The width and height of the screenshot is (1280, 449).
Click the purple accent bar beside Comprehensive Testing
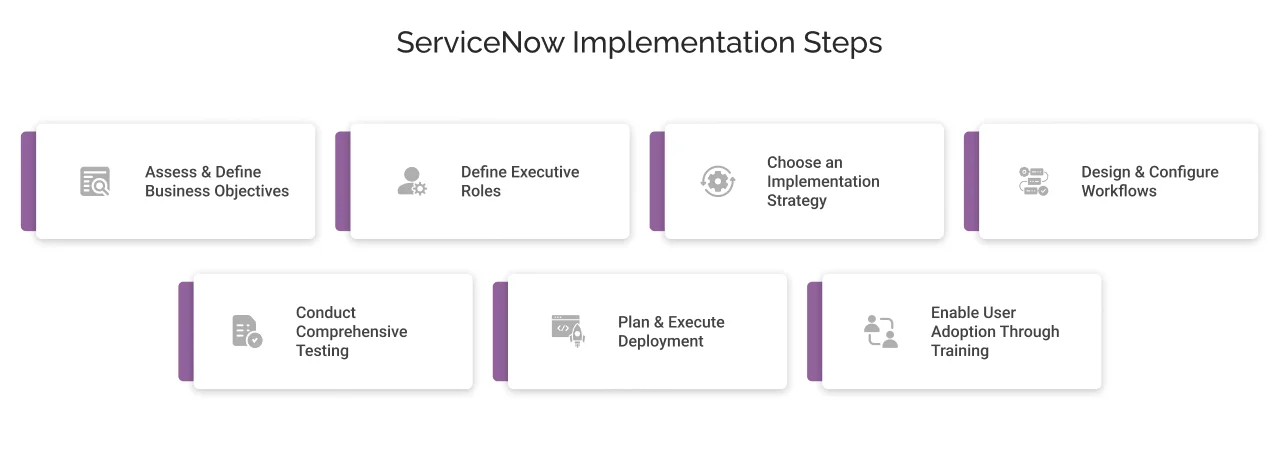click(186, 331)
